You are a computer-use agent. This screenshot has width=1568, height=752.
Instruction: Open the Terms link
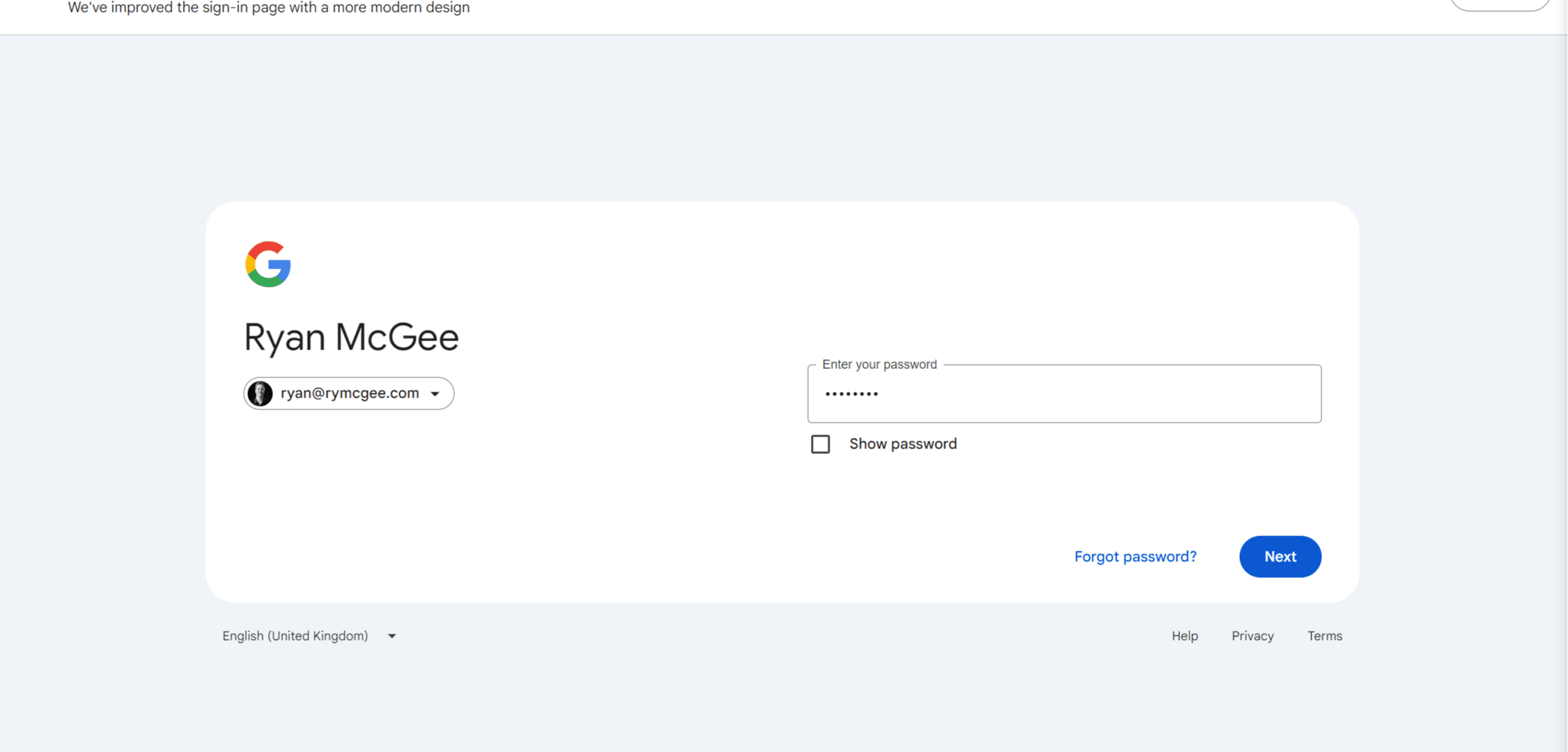[1324, 635]
